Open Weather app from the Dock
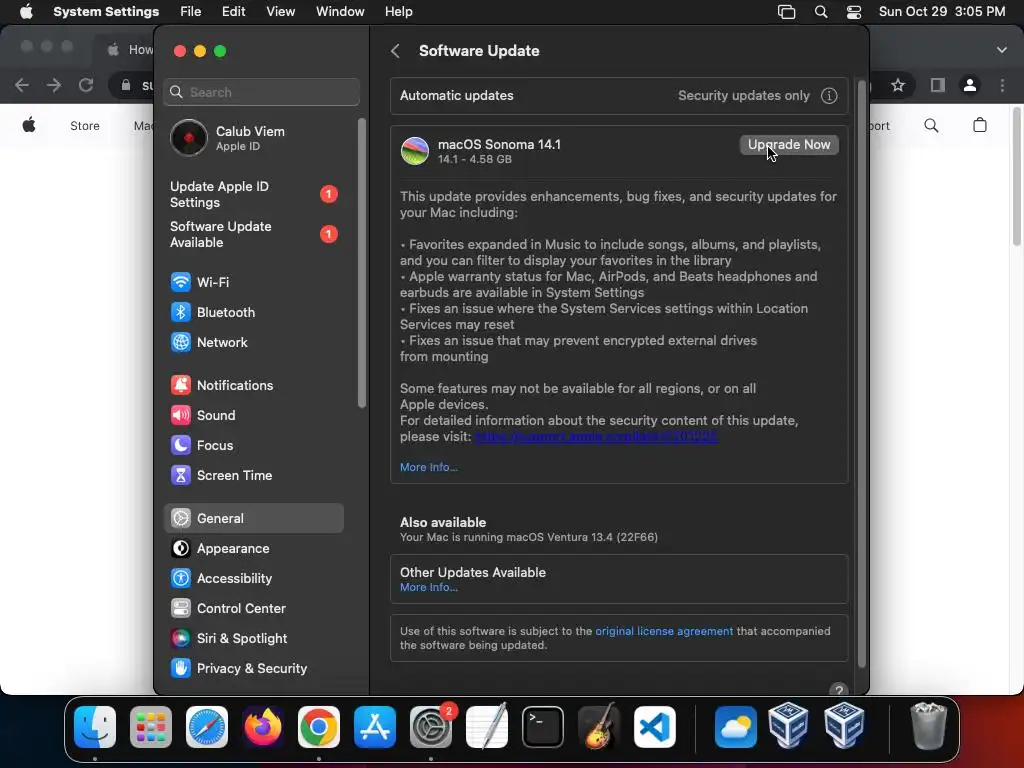This screenshot has width=1024, height=768. pyautogui.click(x=735, y=727)
